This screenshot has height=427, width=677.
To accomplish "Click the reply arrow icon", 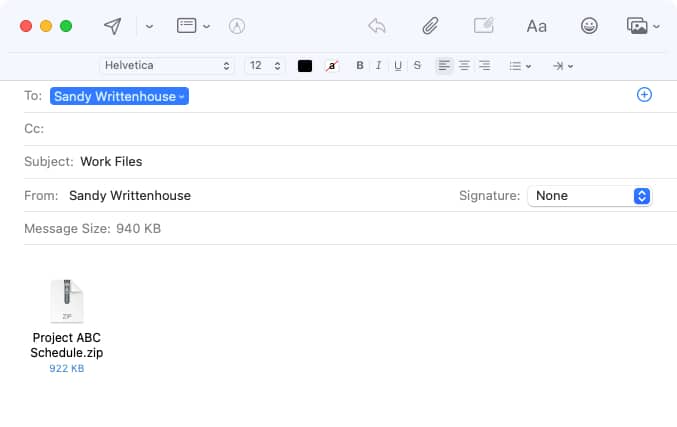I will tap(377, 26).
